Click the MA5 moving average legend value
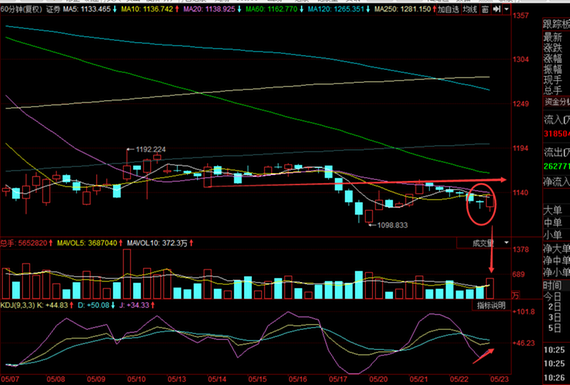The image size is (570, 385). tap(87, 9)
